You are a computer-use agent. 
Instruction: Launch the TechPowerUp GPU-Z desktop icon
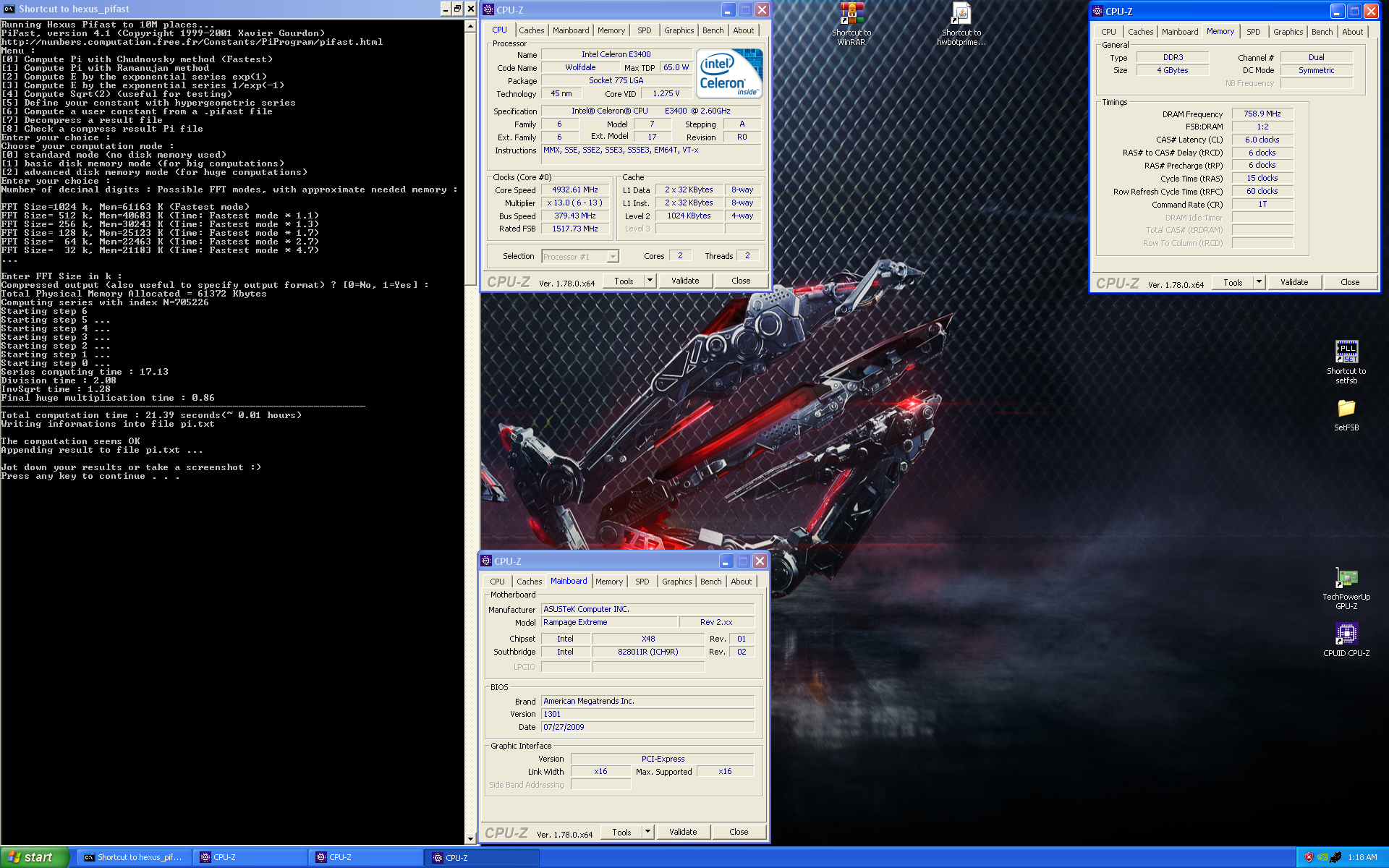pos(1346,588)
